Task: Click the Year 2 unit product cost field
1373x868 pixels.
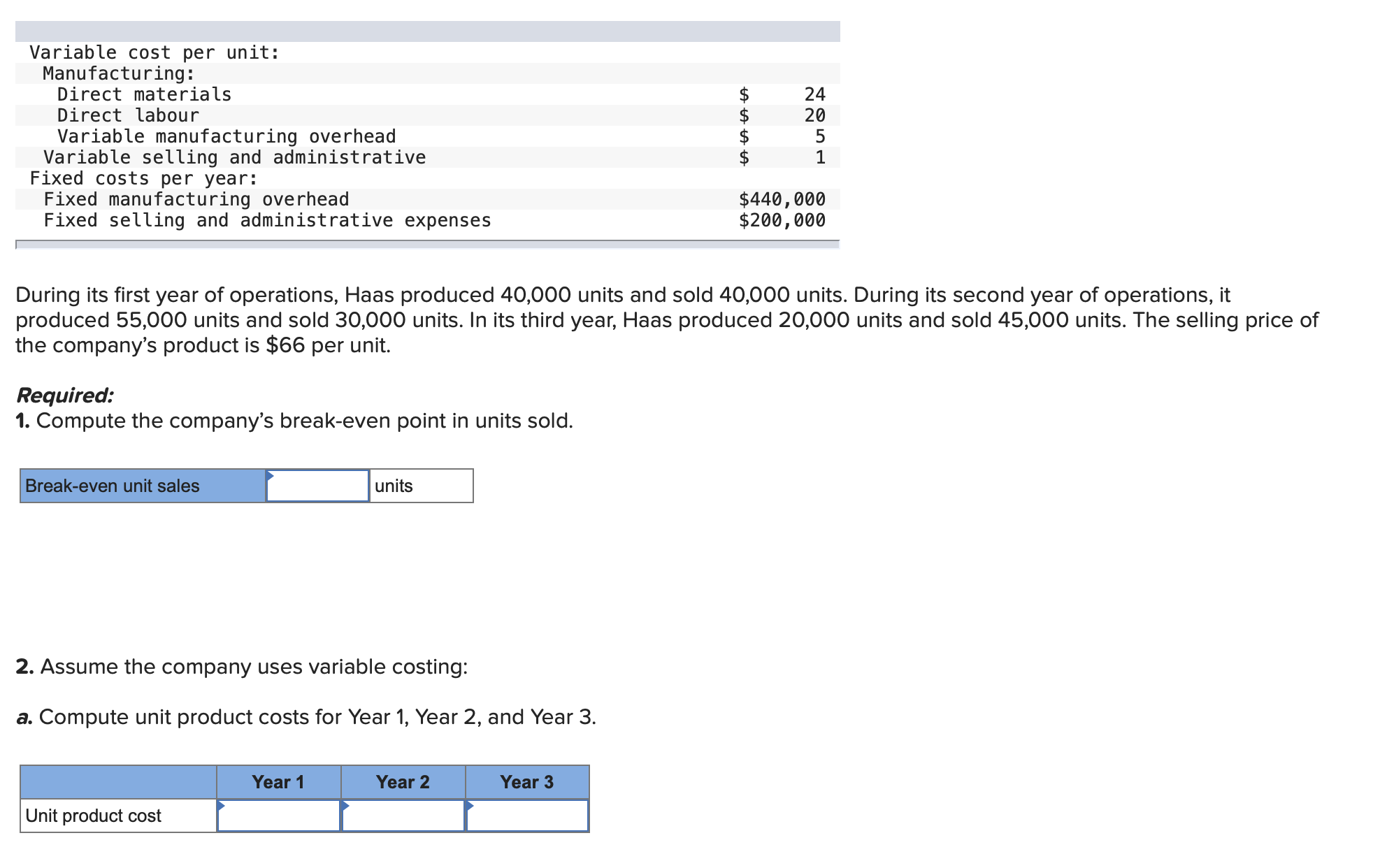Action: tap(403, 815)
